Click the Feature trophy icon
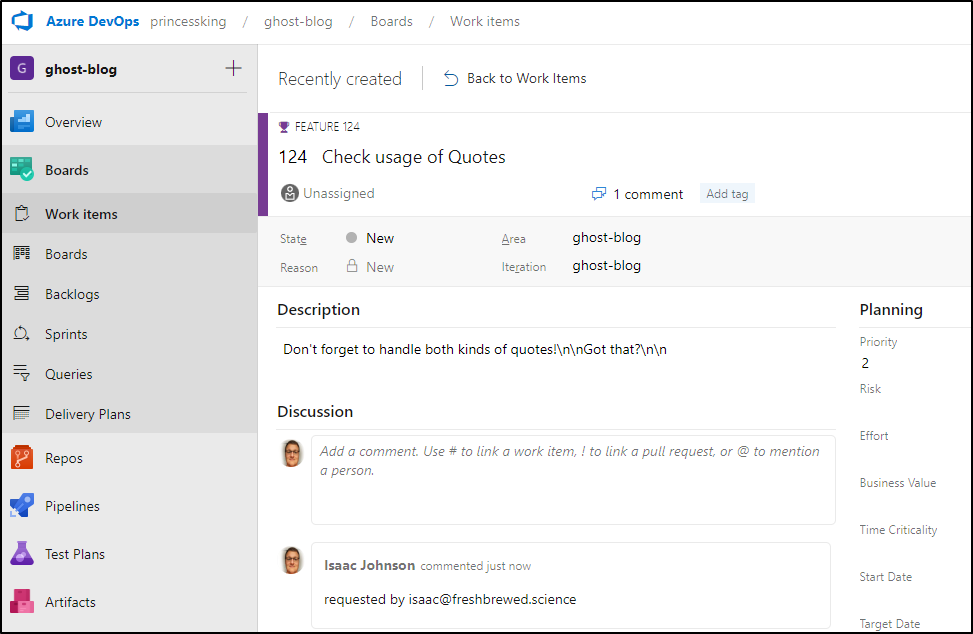This screenshot has width=973, height=634. pyautogui.click(x=284, y=127)
